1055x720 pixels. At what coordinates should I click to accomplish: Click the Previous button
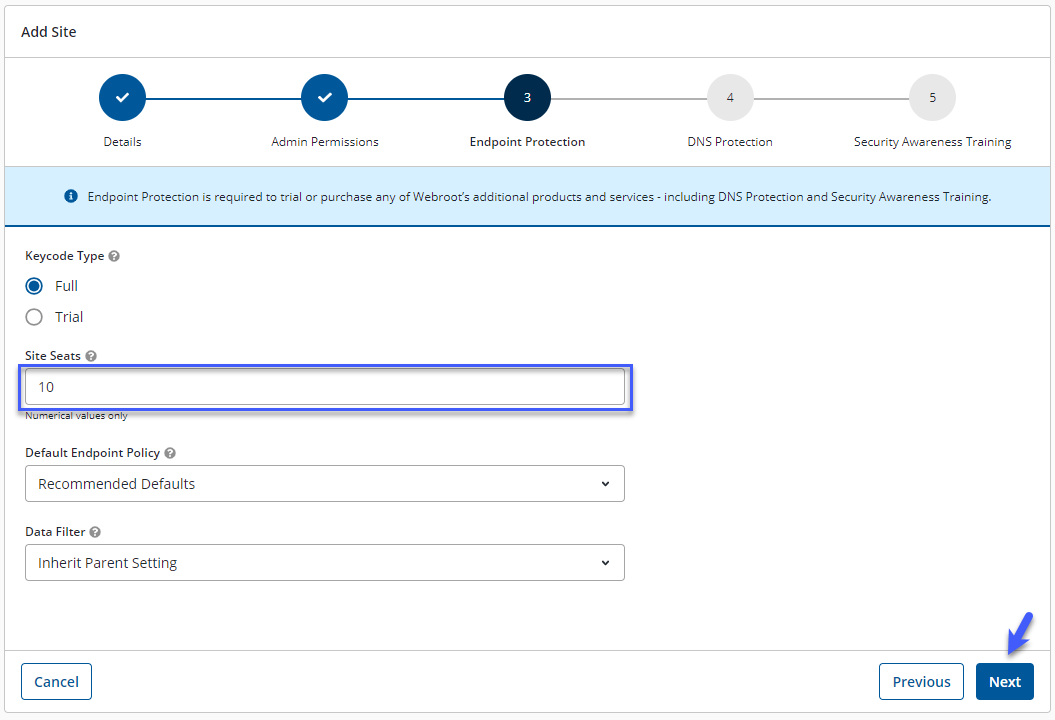click(921, 682)
